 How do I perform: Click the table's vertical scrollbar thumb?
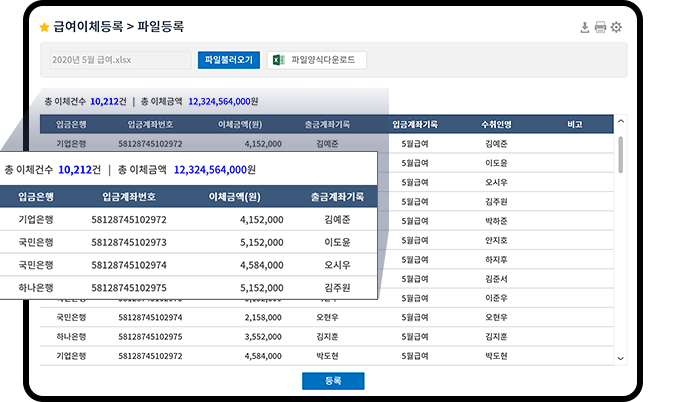click(x=620, y=155)
